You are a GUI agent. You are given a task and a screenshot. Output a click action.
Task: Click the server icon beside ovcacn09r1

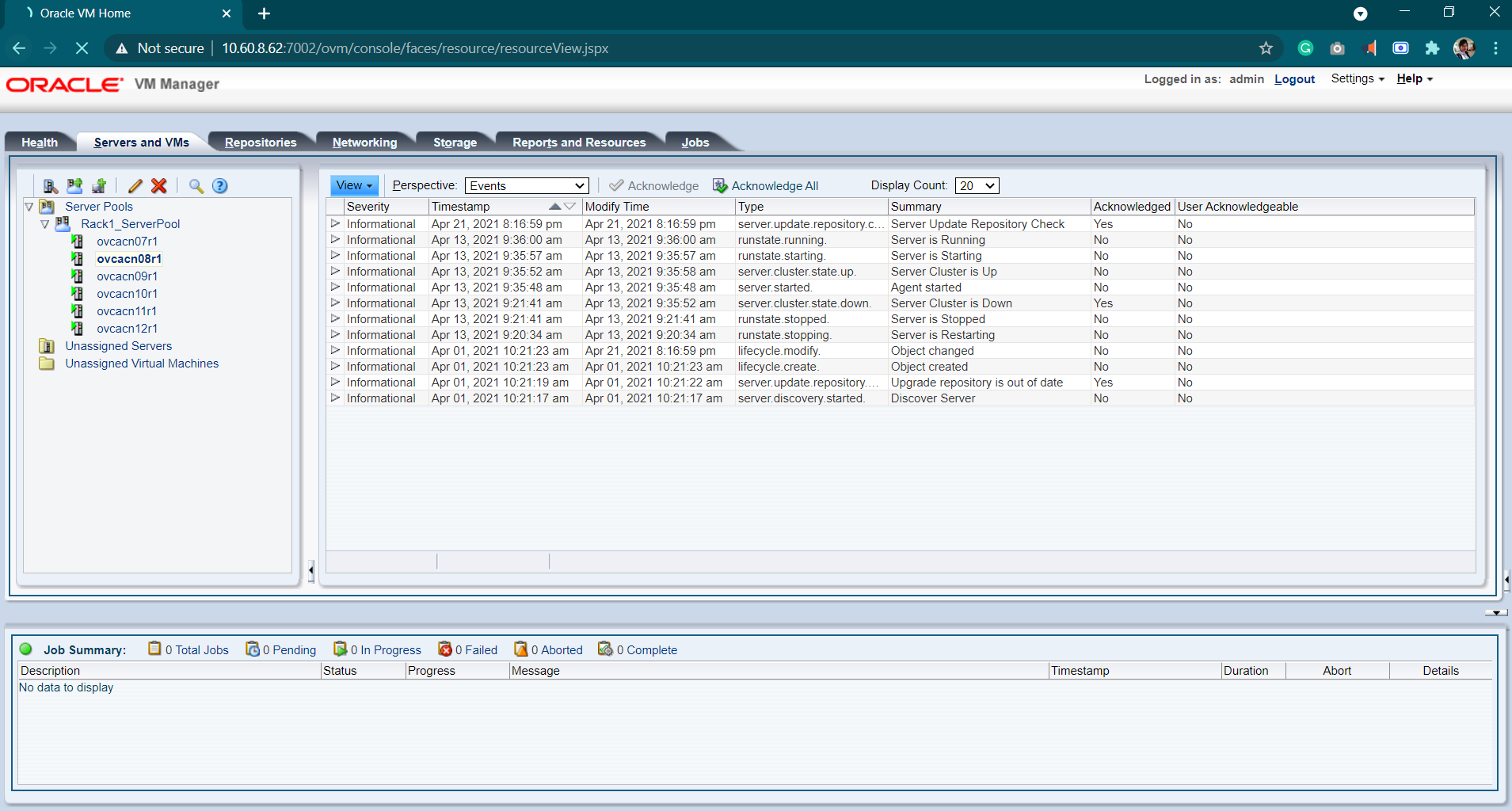78,276
